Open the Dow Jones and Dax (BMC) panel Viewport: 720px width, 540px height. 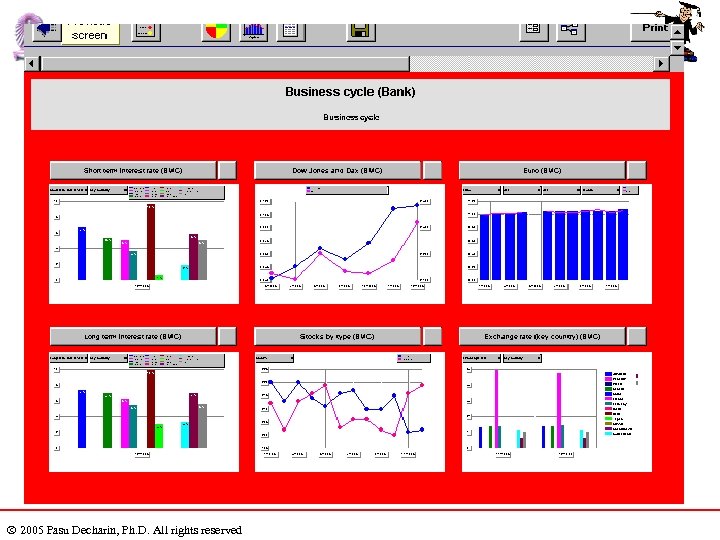tap(338, 170)
